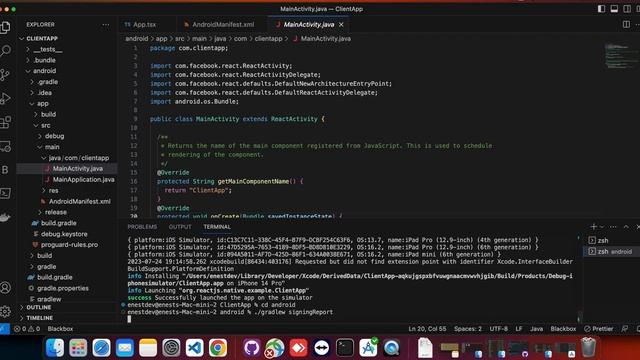The image size is (640, 360).
Task: Open feedback icon in status bar
Action: coord(624,329)
